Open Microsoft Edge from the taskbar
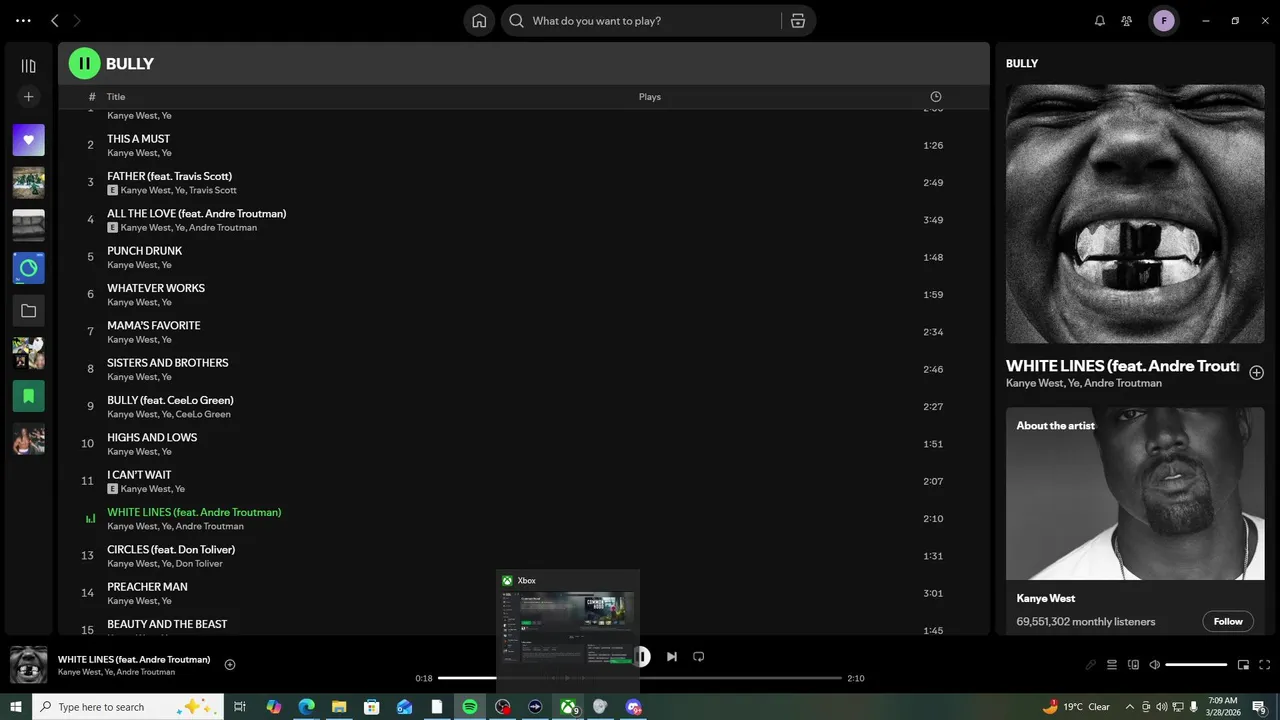The width and height of the screenshot is (1280, 720). (306, 707)
